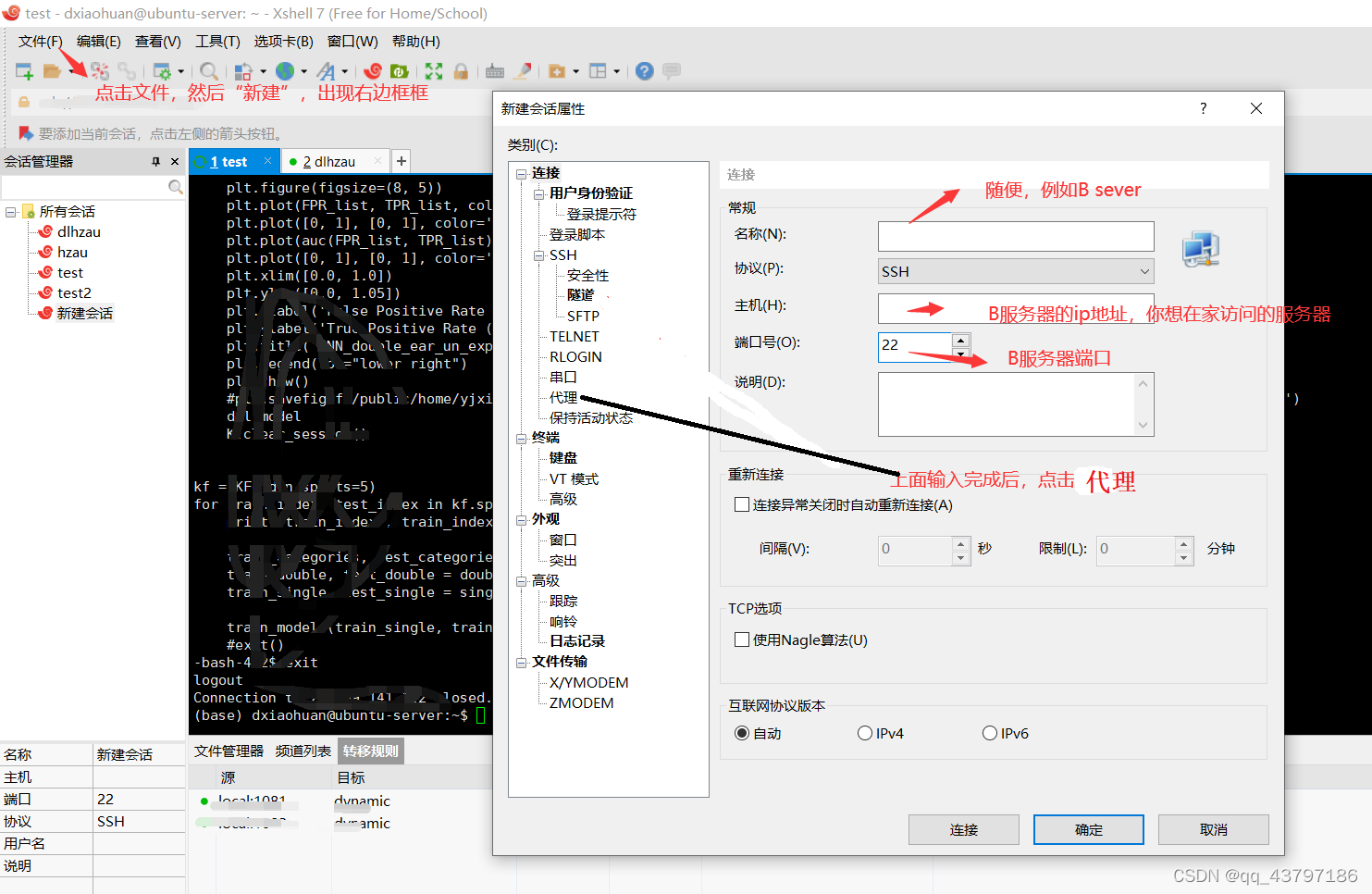Click the 取消 button
The height and width of the screenshot is (894, 1372).
1213,829
